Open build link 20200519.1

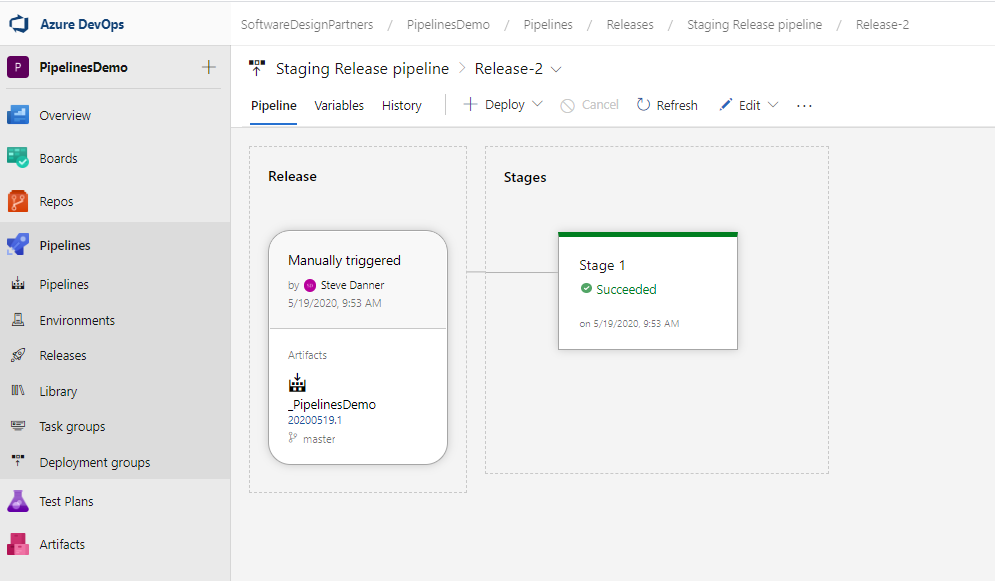coord(314,420)
